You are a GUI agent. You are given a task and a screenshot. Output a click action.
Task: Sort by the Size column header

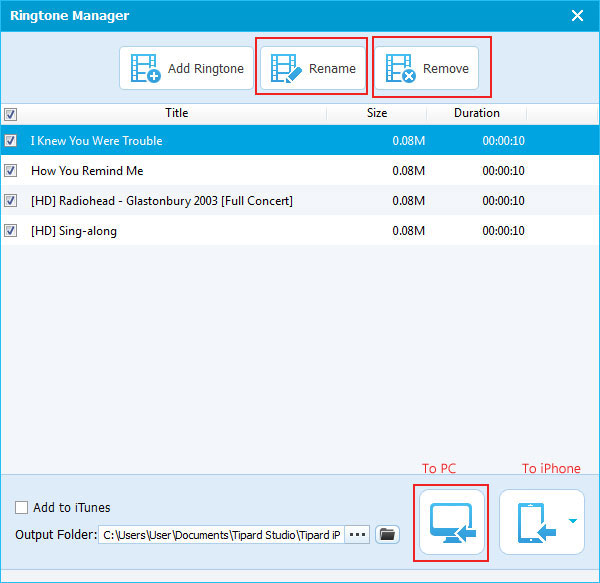click(377, 113)
